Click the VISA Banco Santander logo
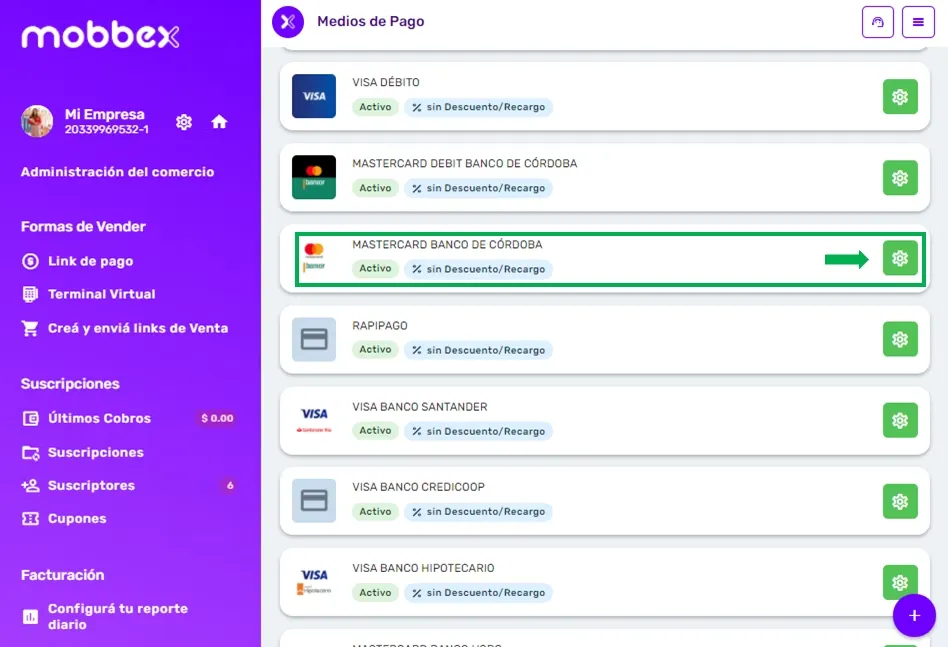Image resolution: width=948 pixels, height=647 pixels. tap(314, 420)
